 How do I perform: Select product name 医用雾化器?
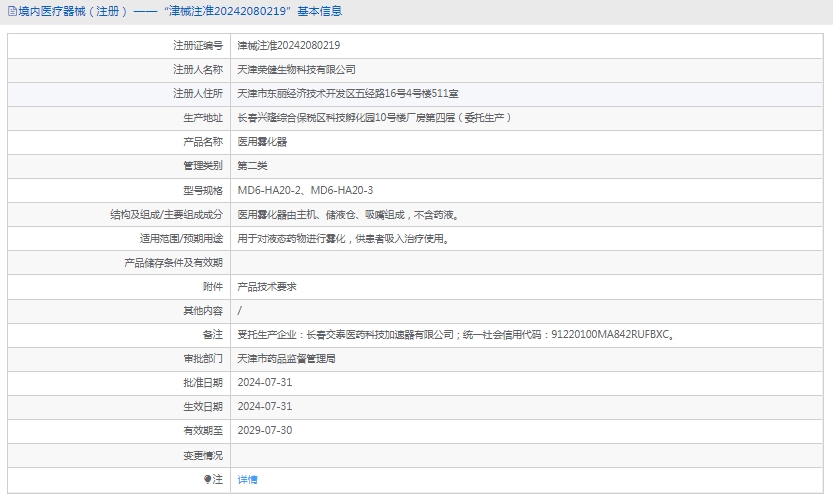pos(262,142)
